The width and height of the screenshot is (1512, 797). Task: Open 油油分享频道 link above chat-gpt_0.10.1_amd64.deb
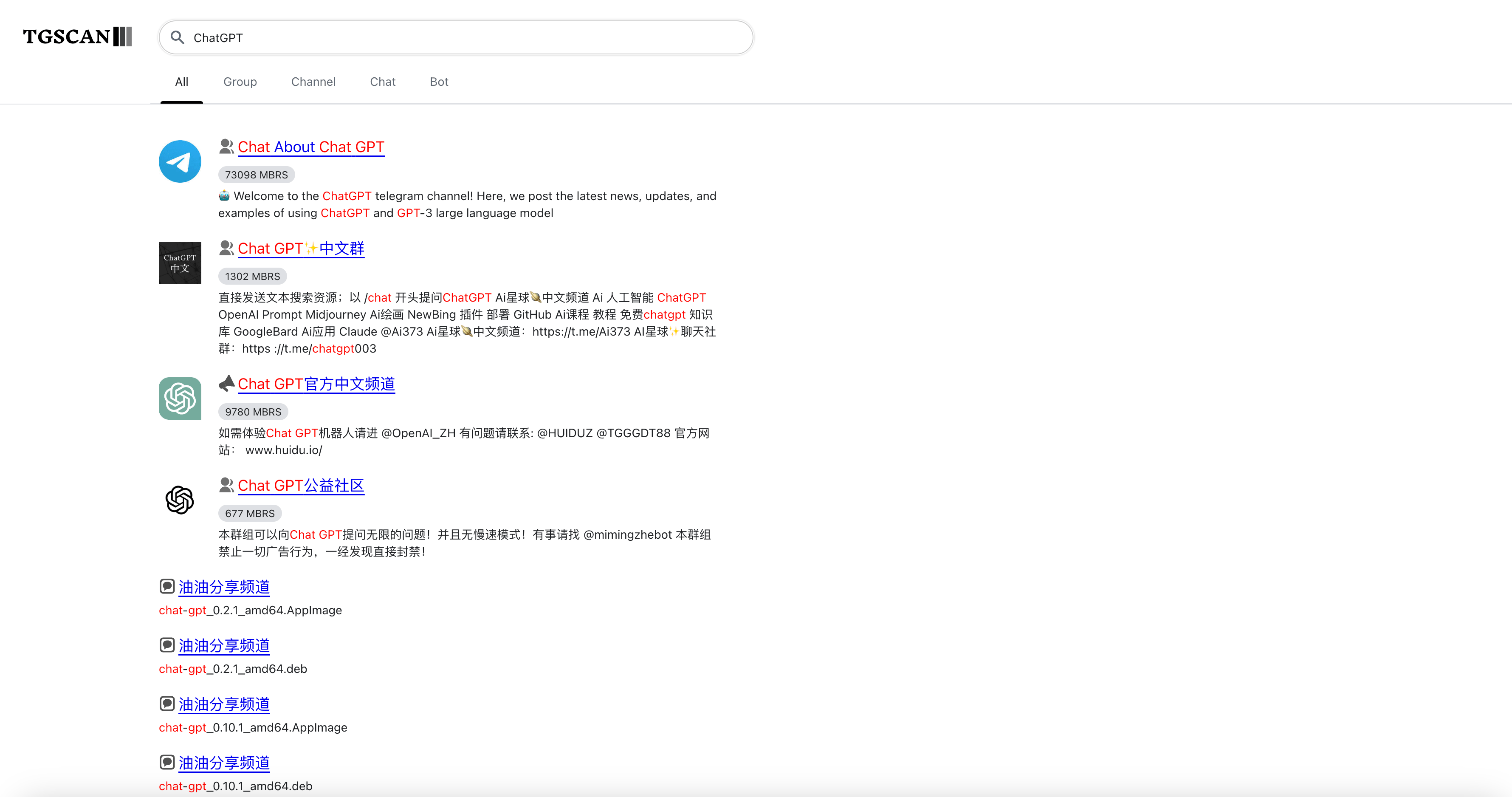tap(224, 763)
